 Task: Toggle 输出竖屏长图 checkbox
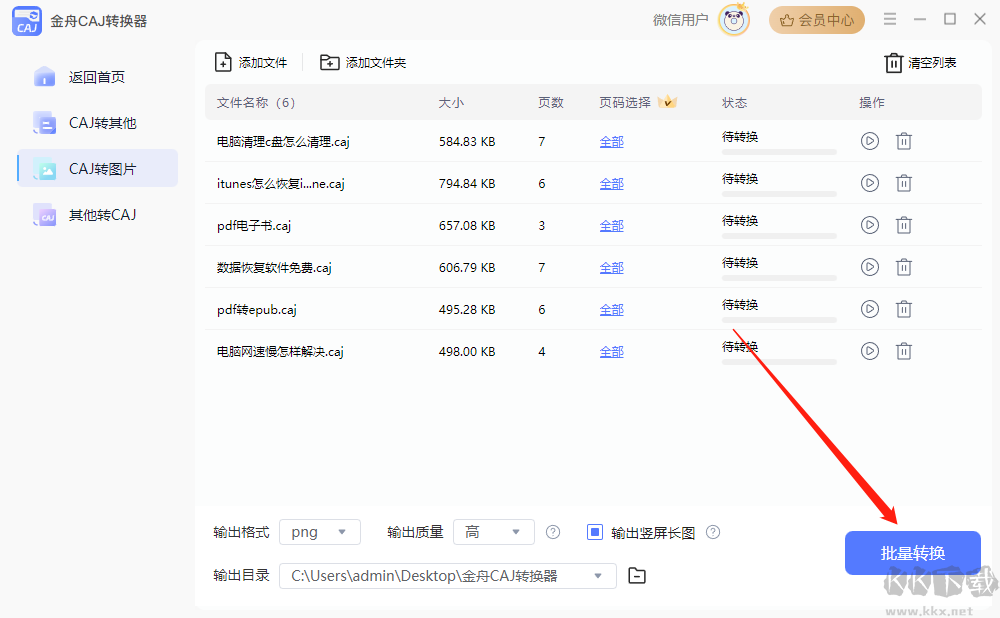[594, 532]
